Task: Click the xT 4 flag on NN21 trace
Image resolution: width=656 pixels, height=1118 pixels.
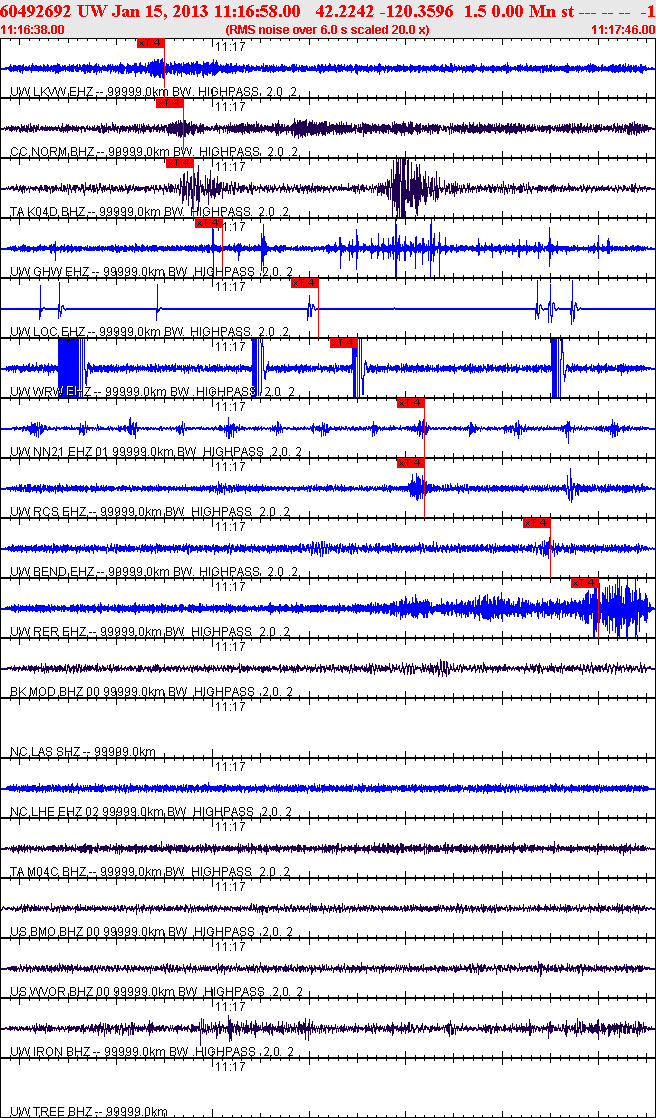Action: click(x=411, y=403)
